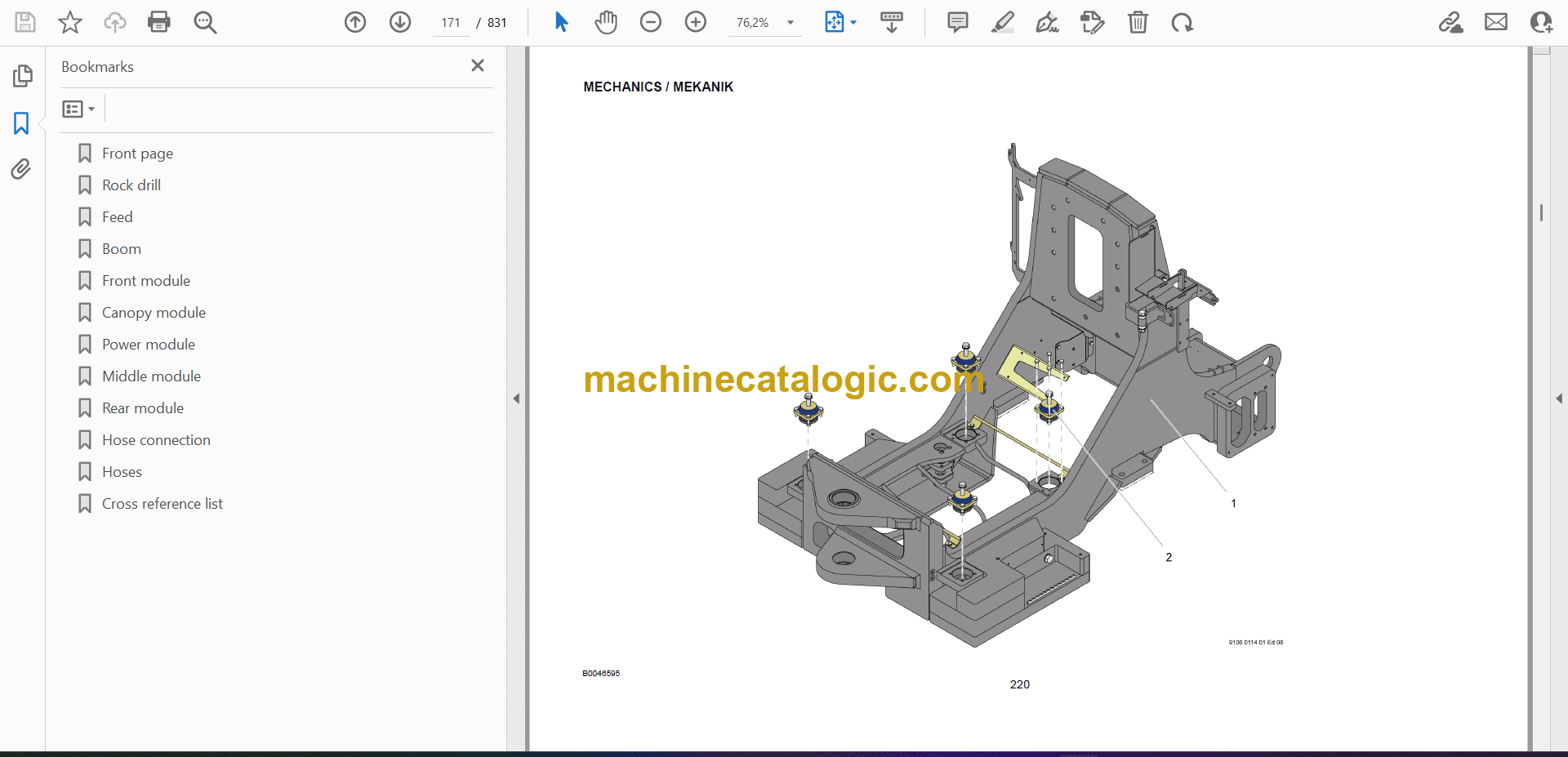Open the Power module bookmark
The width and height of the screenshot is (1568, 757).
[x=148, y=345]
